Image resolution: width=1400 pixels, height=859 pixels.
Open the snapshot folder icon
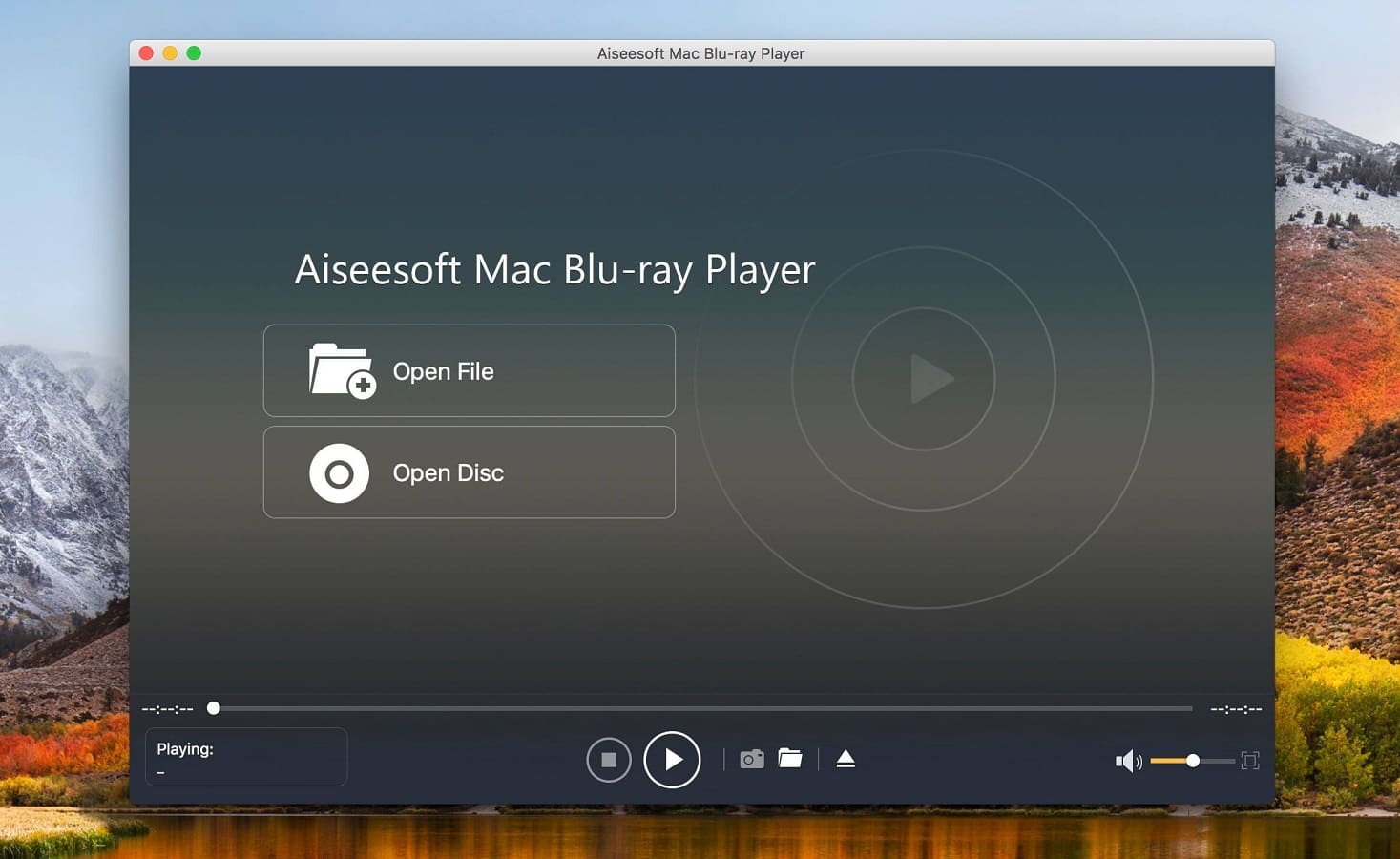point(790,758)
